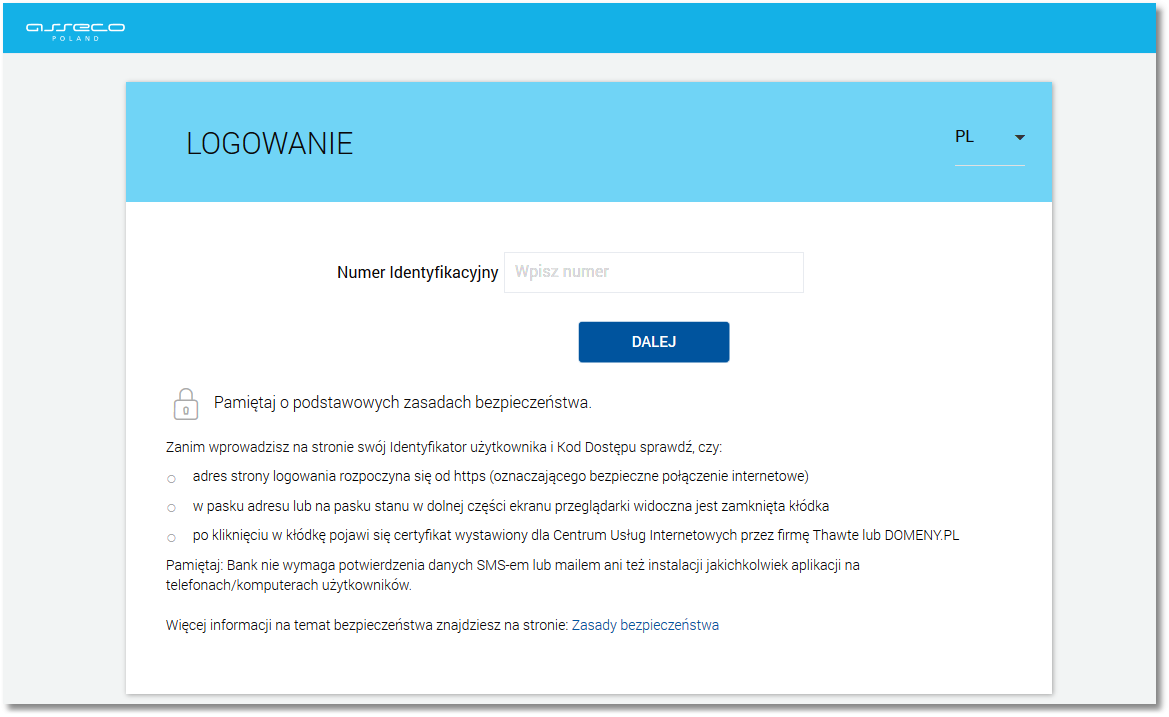
Task: Focus the Numer Identyfikacyjny input field
Action: (x=654, y=272)
